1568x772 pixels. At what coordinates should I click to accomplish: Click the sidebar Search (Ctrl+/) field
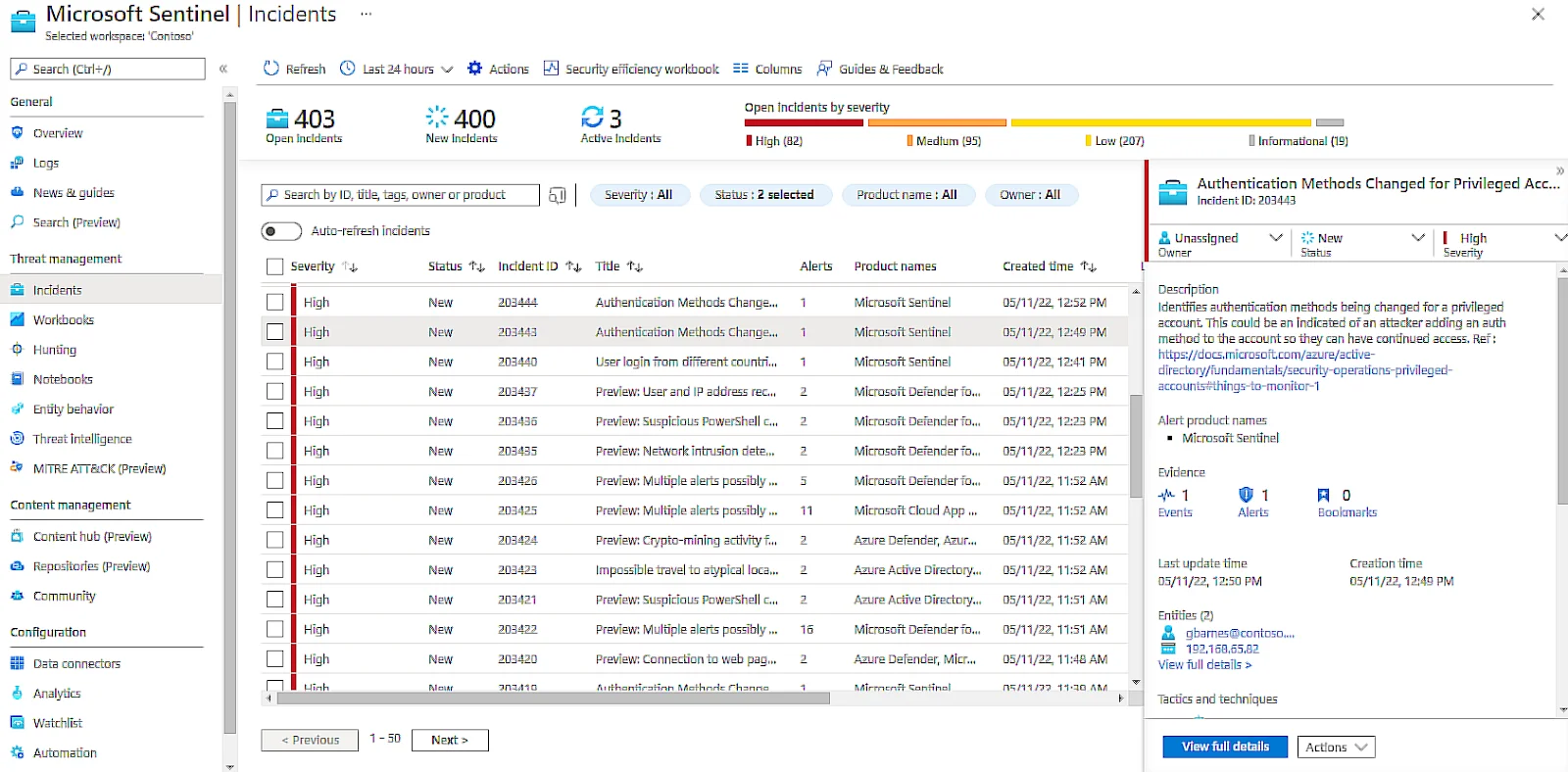[108, 69]
